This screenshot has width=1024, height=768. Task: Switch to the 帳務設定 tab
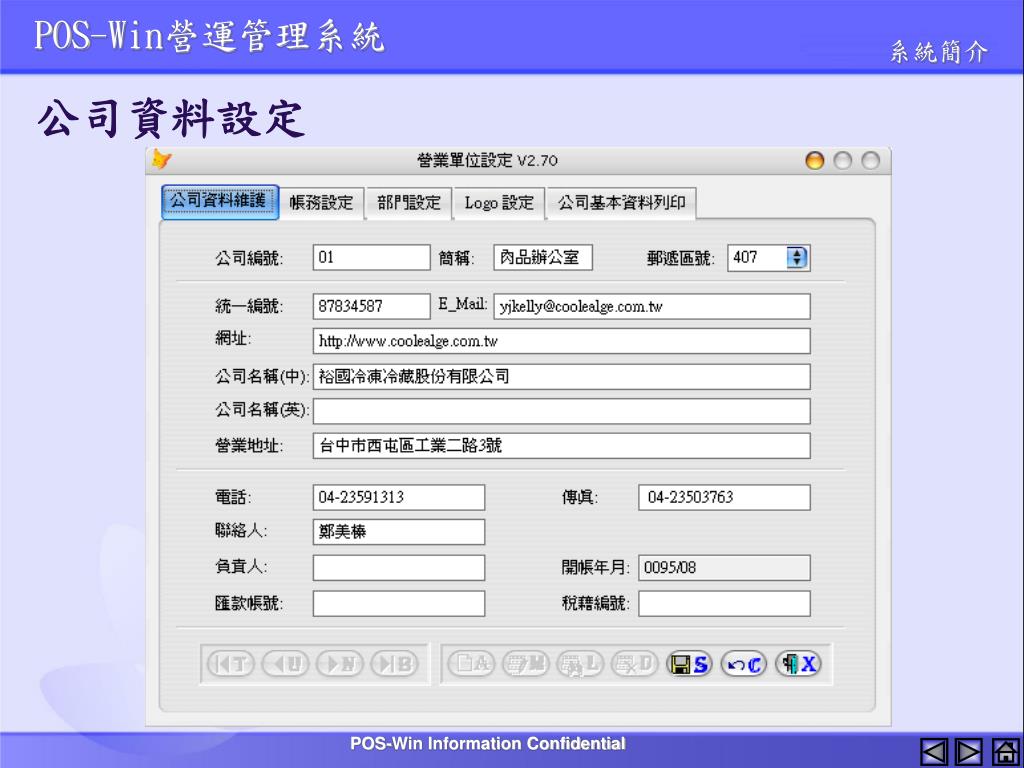[x=321, y=203]
